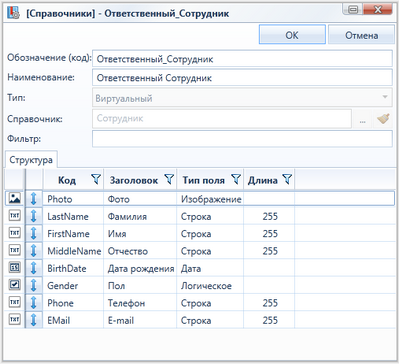
Task: Click the reorder arrow in LastName row
Action: (x=34, y=216)
